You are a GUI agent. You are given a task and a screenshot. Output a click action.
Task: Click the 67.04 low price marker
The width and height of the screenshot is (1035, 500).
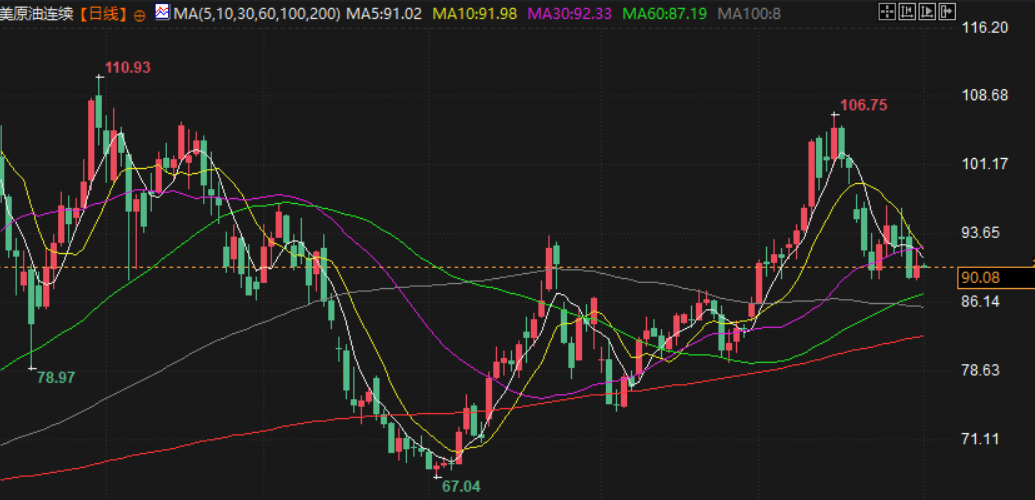click(x=461, y=487)
